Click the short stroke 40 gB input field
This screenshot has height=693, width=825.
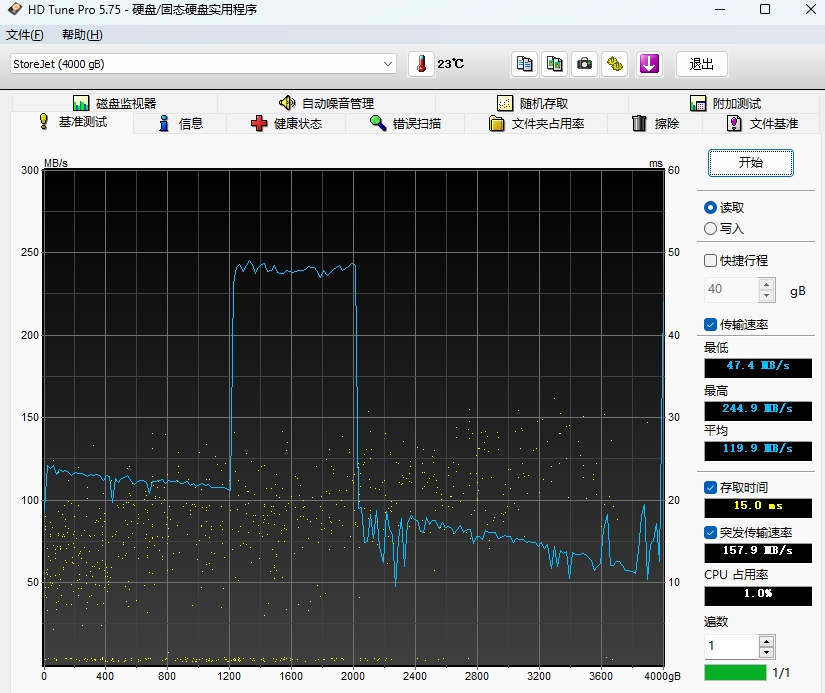[731, 289]
